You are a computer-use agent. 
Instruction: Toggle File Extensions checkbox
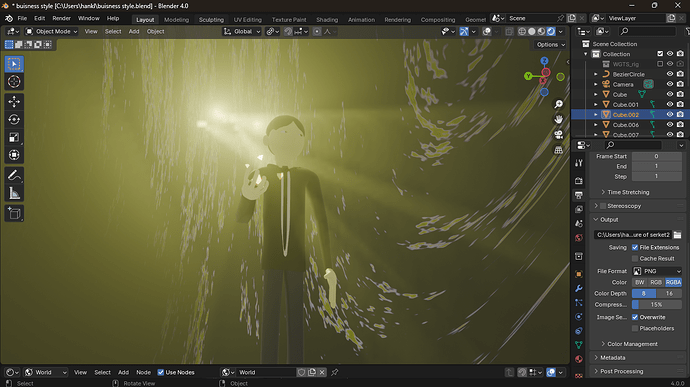pyautogui.click(x=635, y=247)
